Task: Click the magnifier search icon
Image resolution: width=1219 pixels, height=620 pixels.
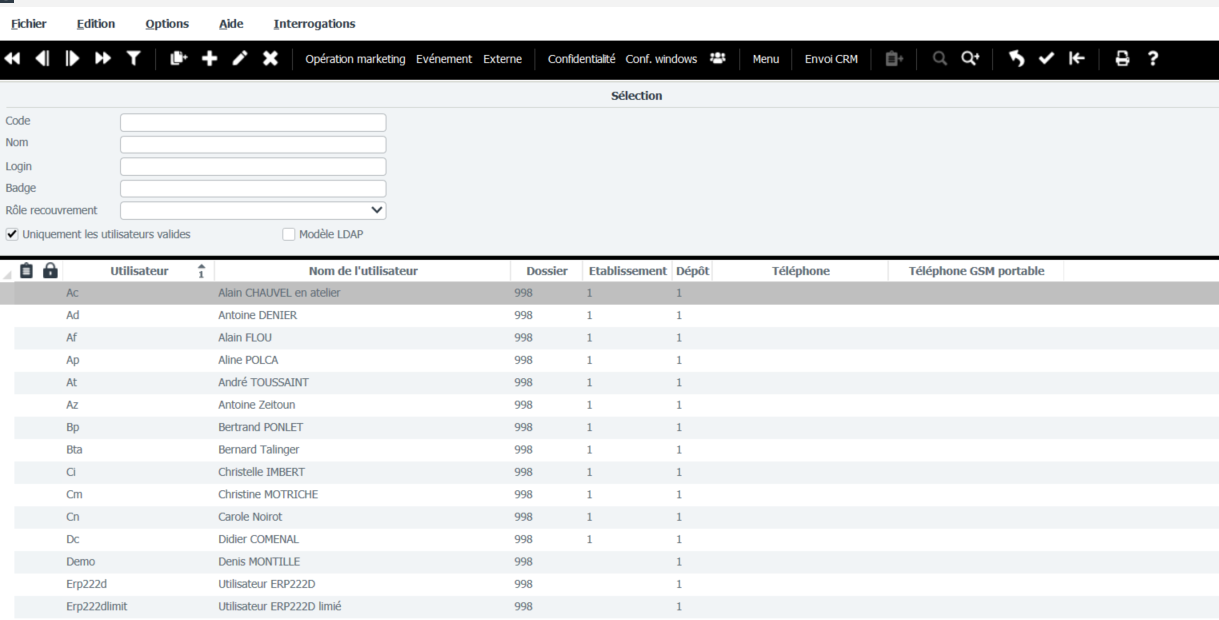Action: (940, 59)
